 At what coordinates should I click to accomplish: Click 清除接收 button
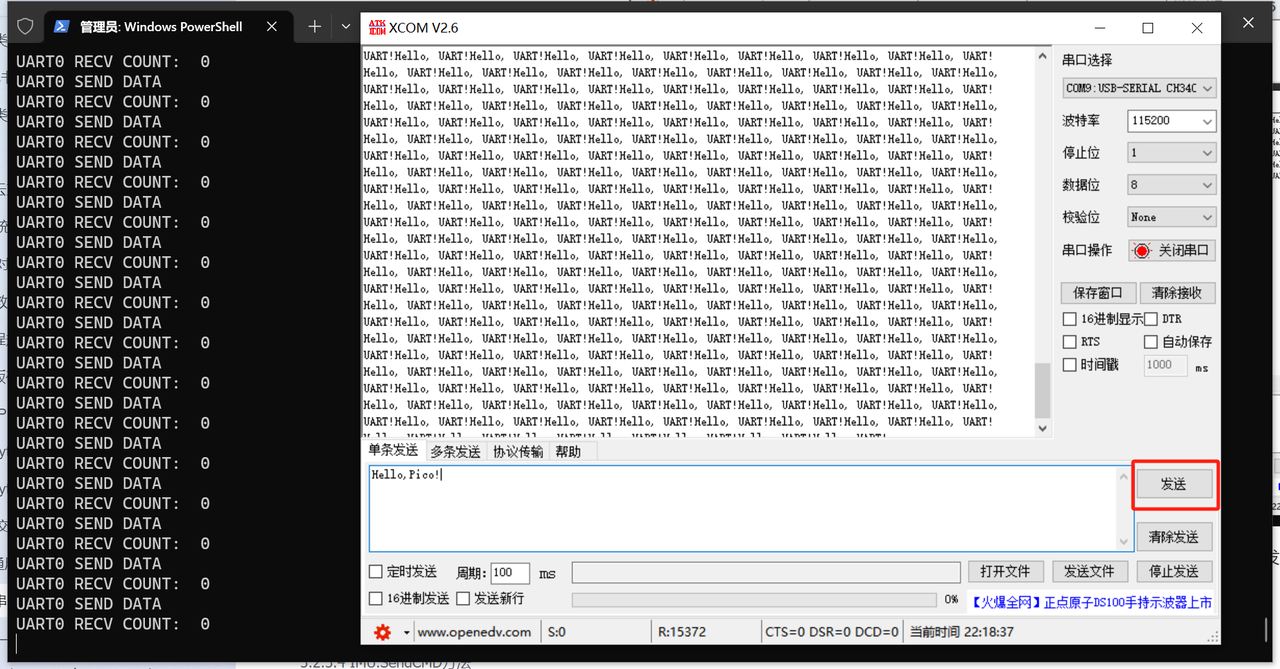[x=1177, y=293]
